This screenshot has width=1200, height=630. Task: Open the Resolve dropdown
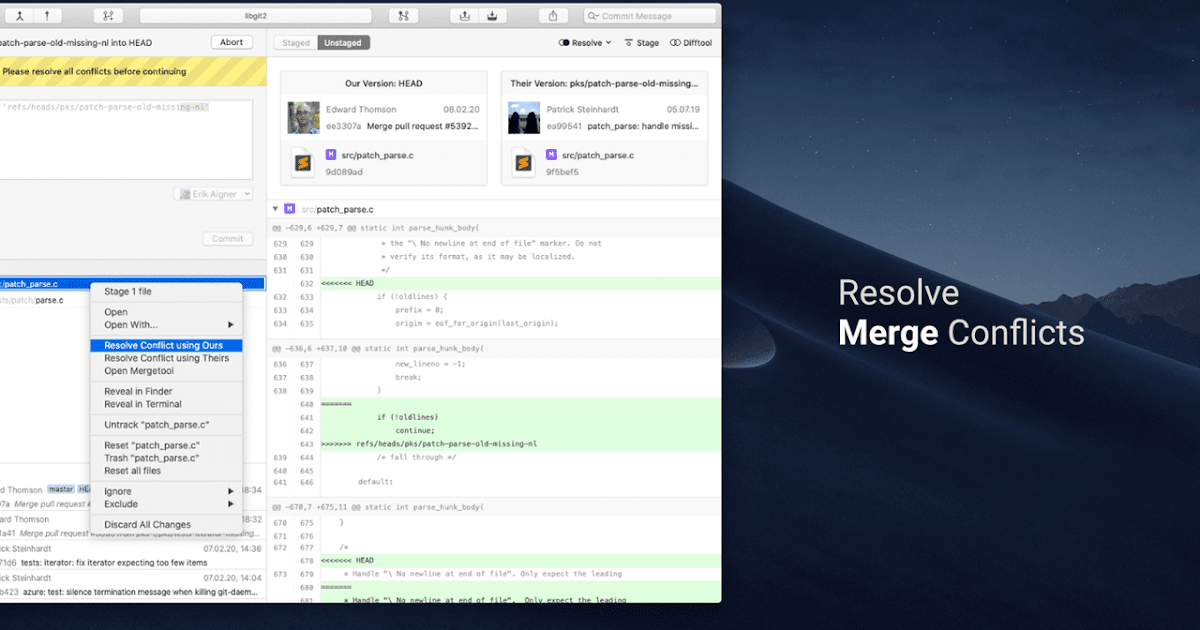tap(585, 43)
